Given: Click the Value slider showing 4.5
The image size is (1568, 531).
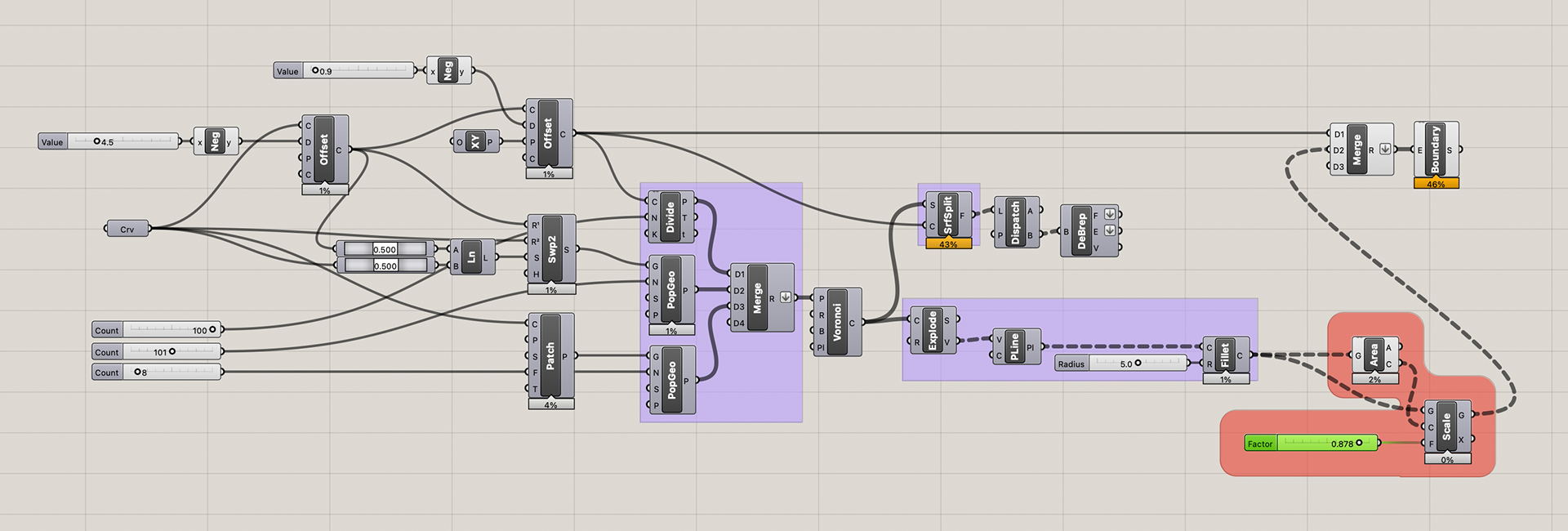Looking at the screenshot, I should coord(109,141).
